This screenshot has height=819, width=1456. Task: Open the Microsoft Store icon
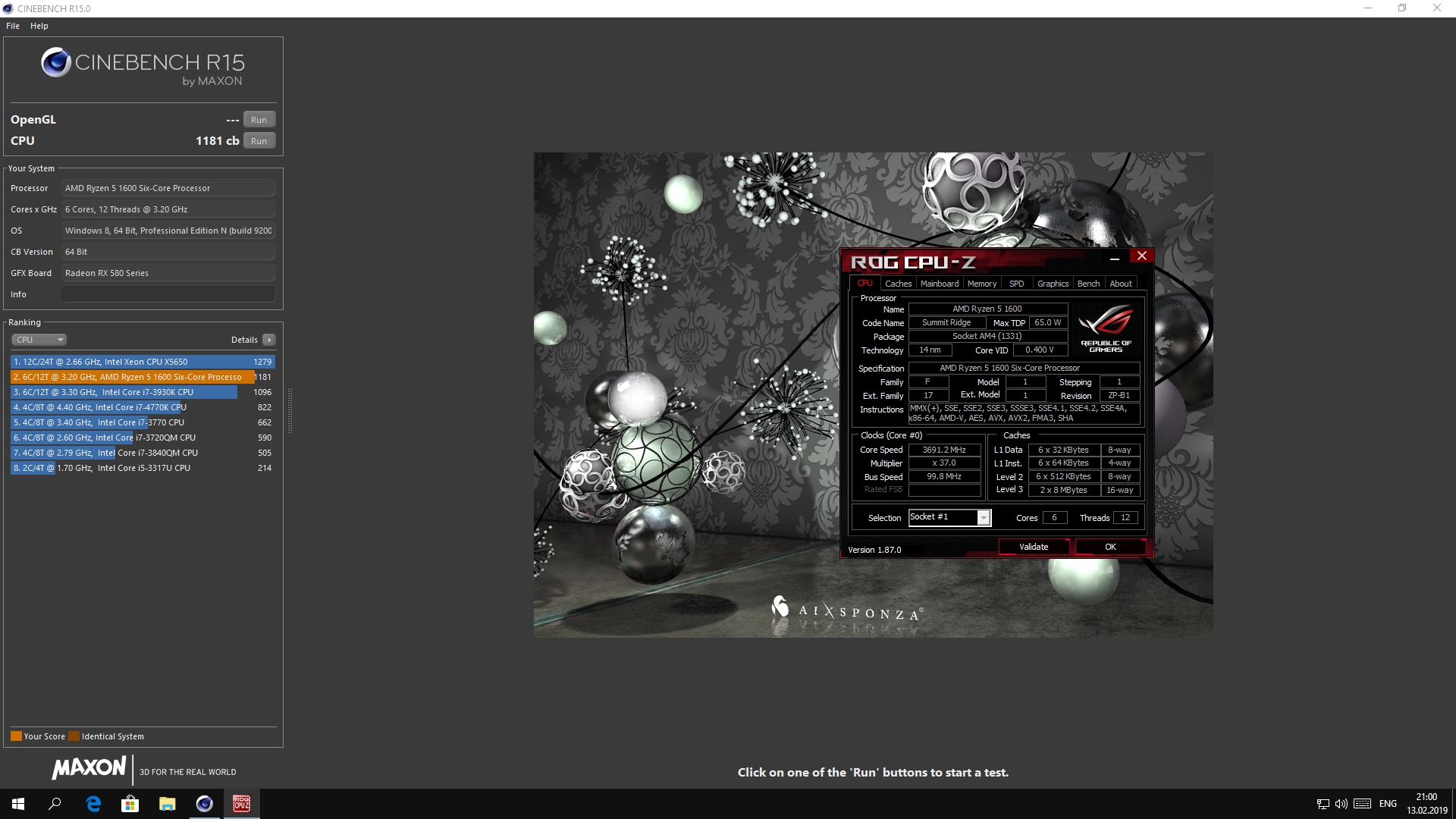click(x=130, y=803)
